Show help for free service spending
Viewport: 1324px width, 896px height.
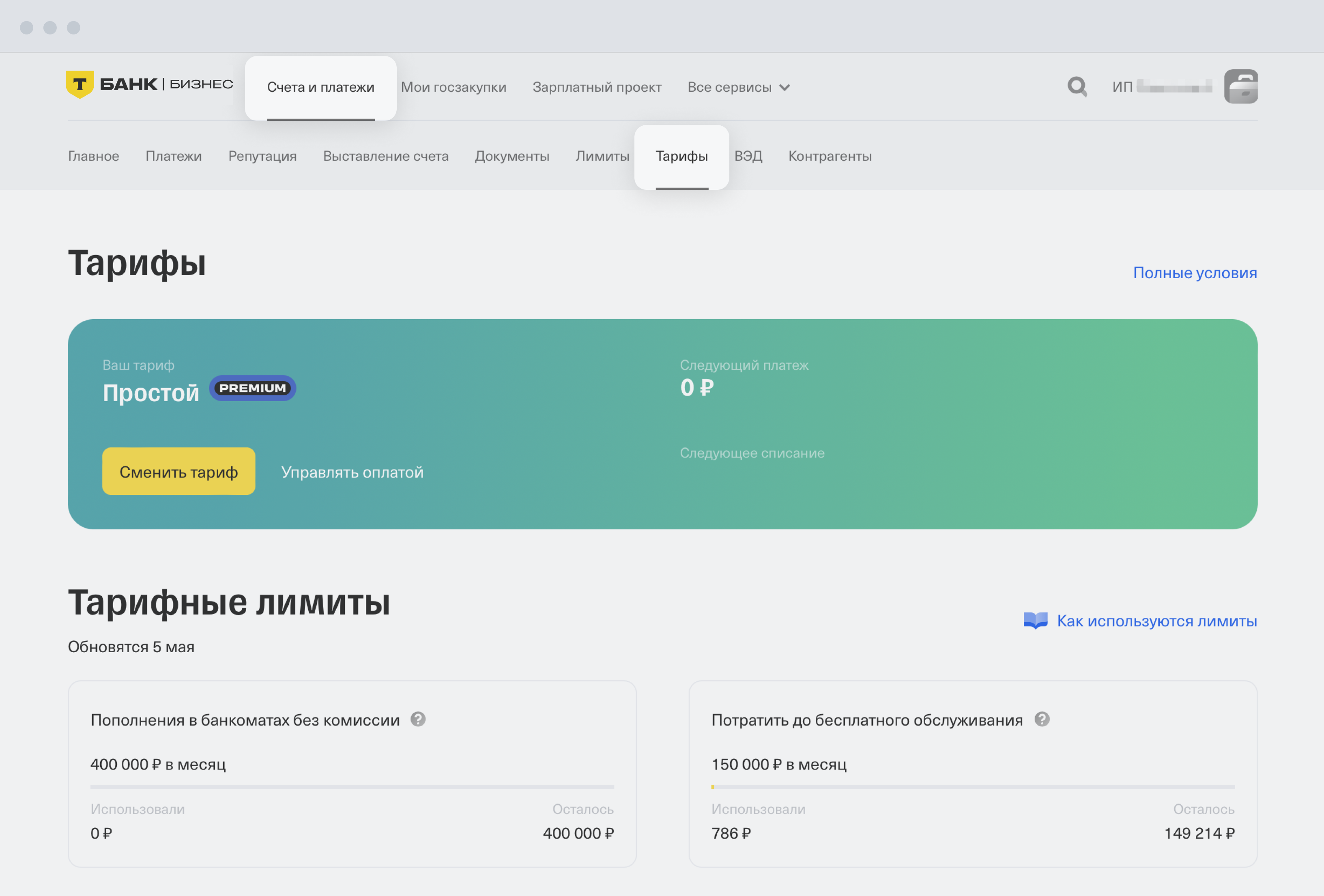tap(1042, 720)
